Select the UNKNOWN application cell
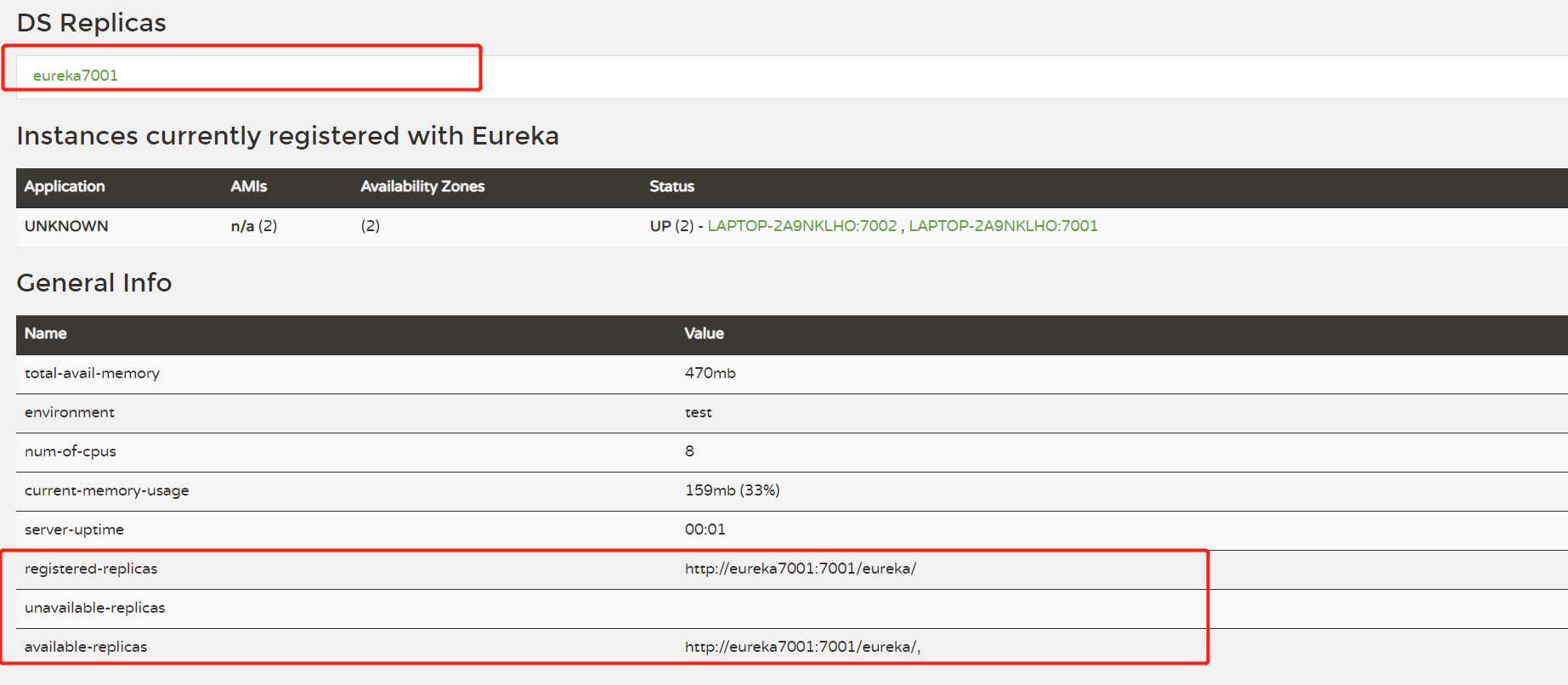The width and height of the screenshot is (1568, 685). click(66, 226)
